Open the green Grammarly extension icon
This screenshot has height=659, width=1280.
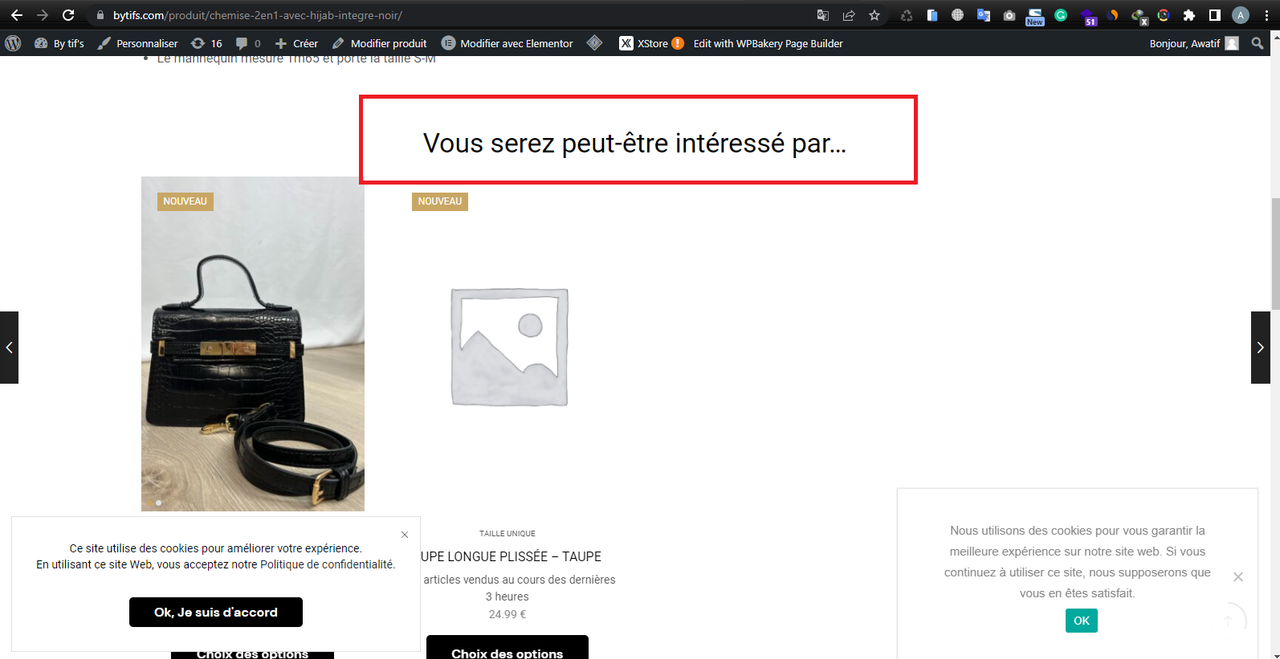coord(1061,15)
